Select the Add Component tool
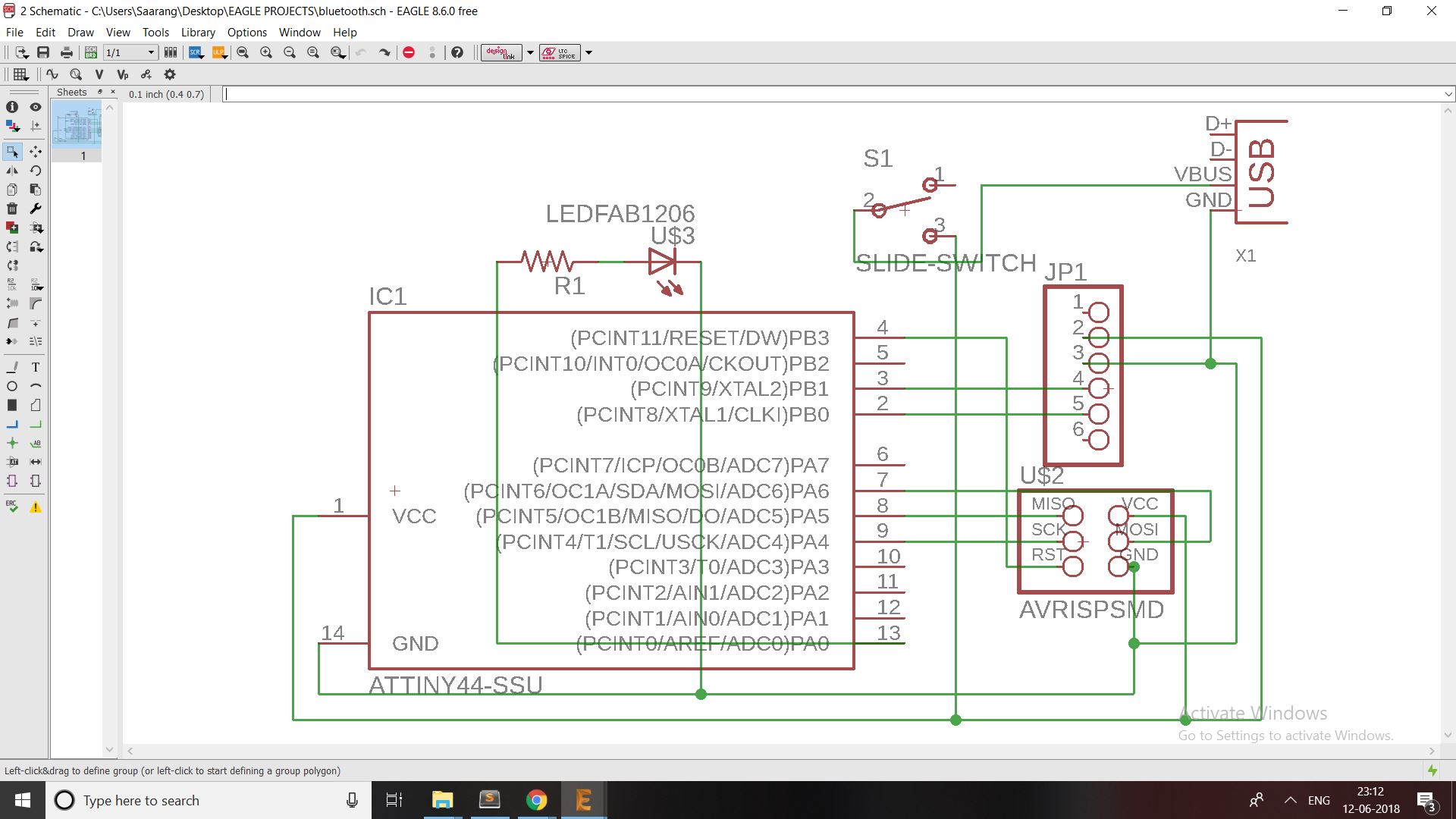 (x=13, y=227)
